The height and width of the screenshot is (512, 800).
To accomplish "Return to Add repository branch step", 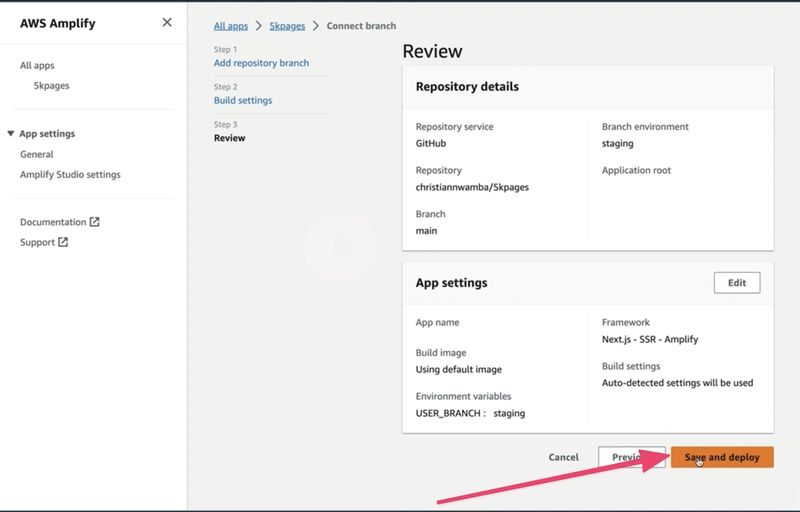I will click(261, 63).
